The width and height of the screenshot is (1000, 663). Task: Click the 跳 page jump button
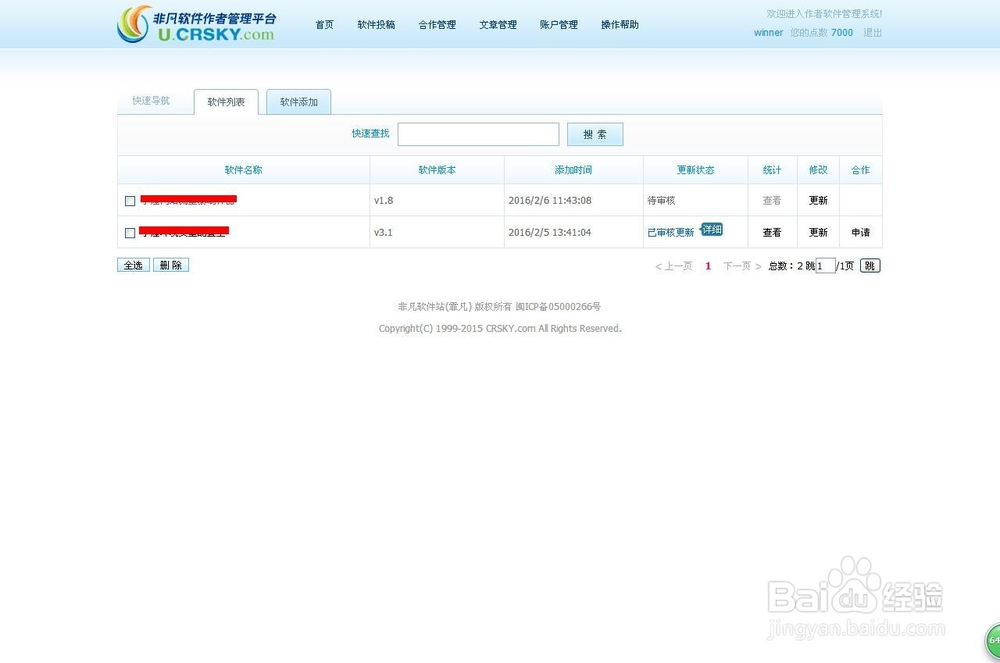click(869, 265)
